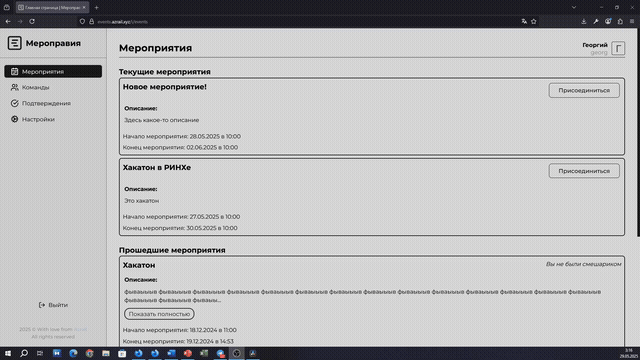Click the Вы не были смешариком note
Viewport: 640px width, 360px height.
tap(583, 264)
